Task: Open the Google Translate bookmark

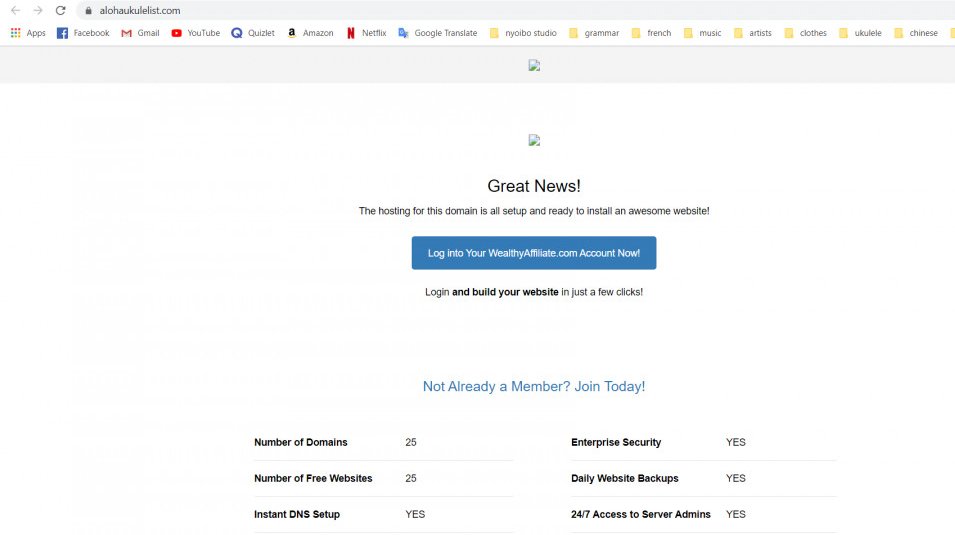Action: (x=437, y=33)
